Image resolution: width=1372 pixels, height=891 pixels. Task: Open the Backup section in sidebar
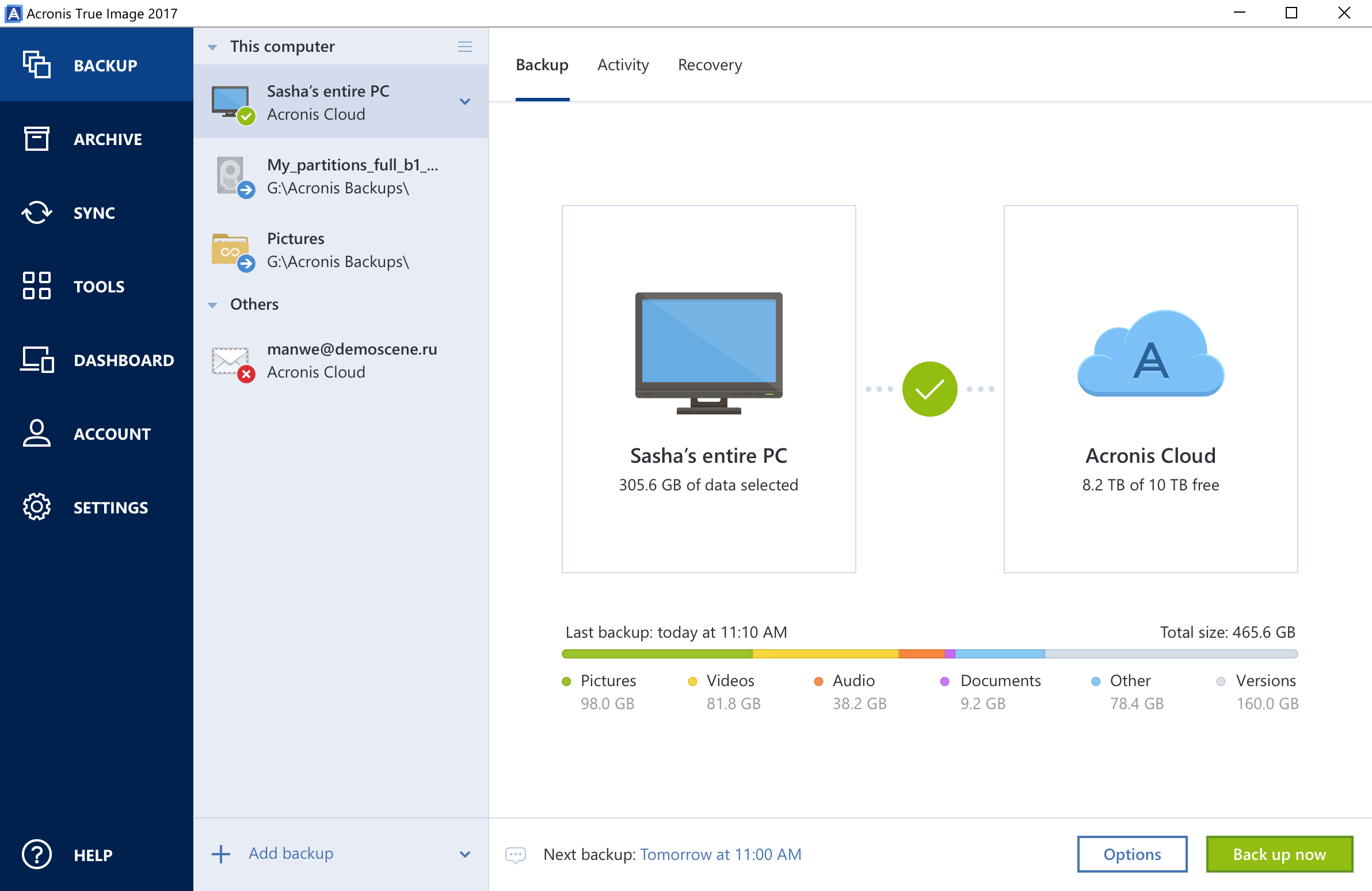tap(96, 65)
